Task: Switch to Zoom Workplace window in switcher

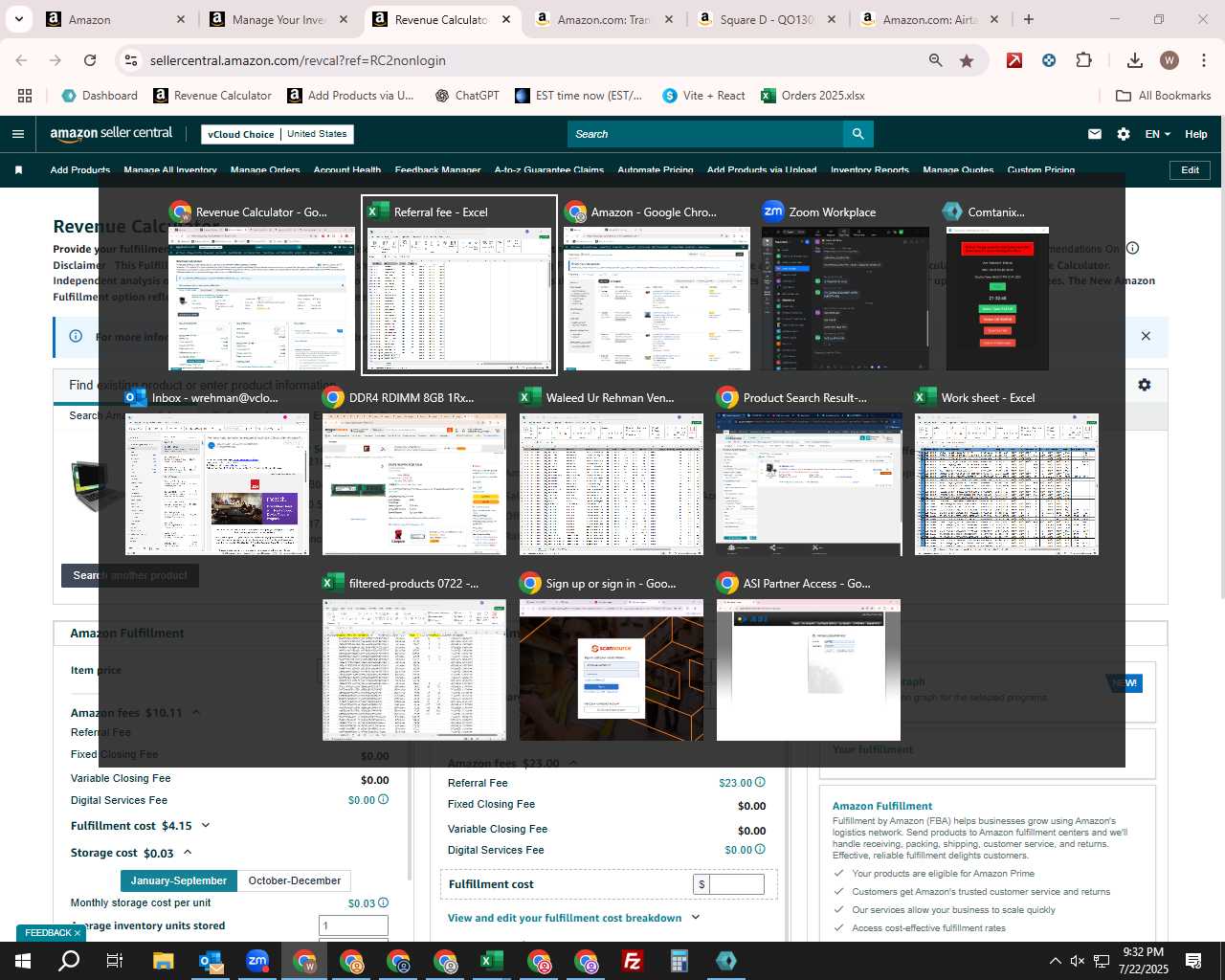Action: click(x=844, y=285)
